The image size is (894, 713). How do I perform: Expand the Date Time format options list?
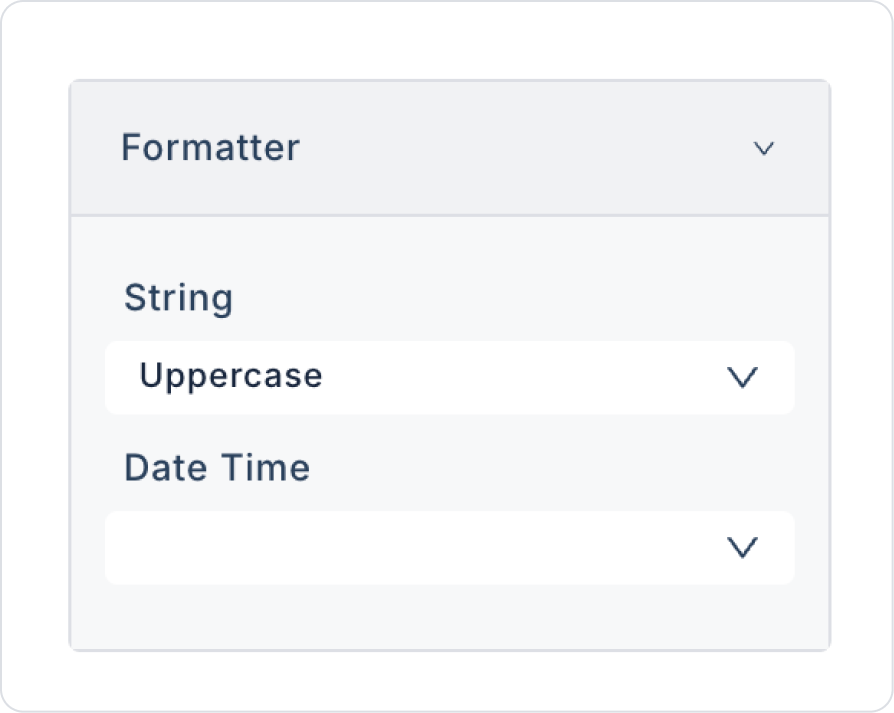pos(449,548)
